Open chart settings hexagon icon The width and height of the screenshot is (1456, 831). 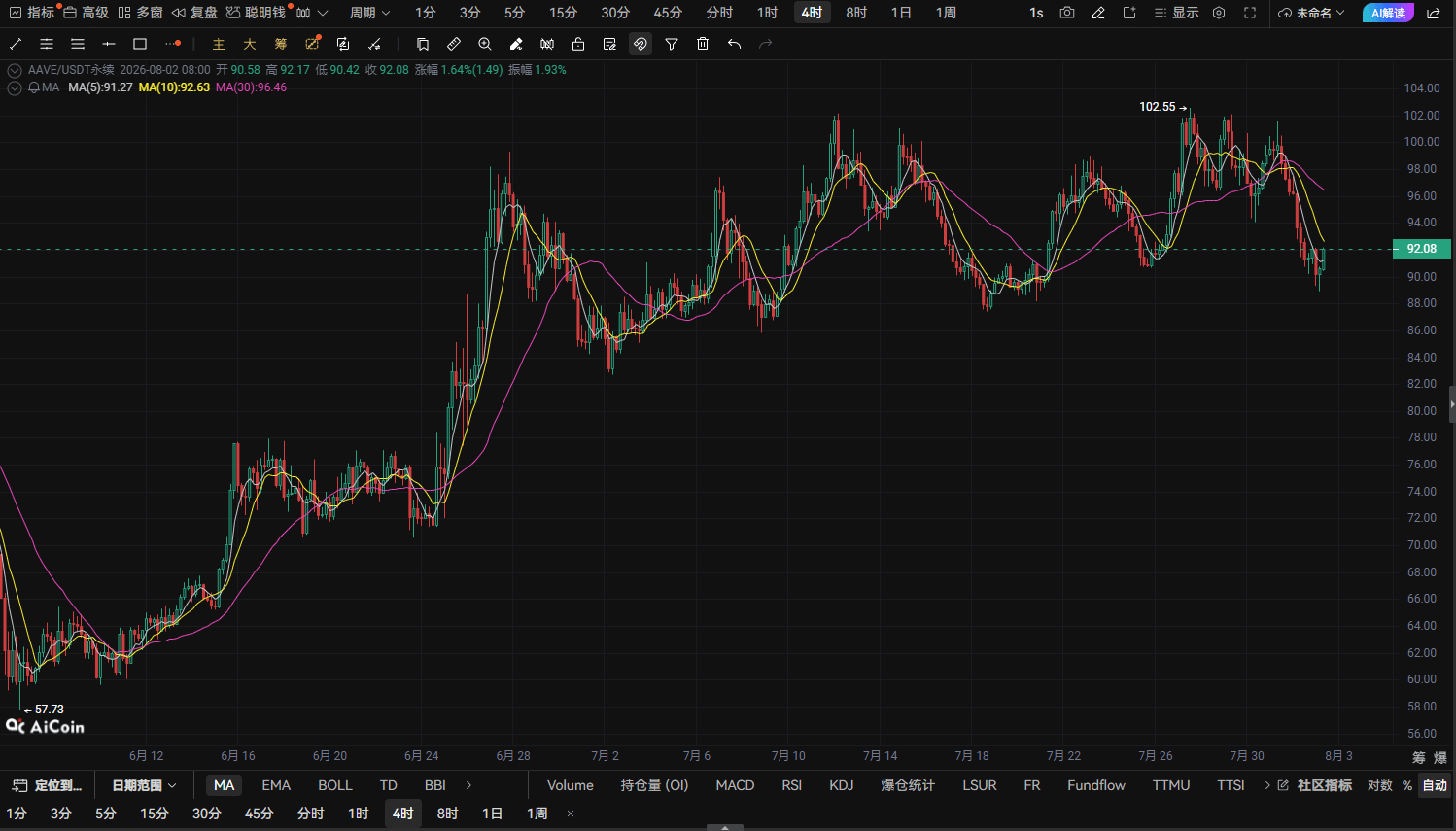1219,13
